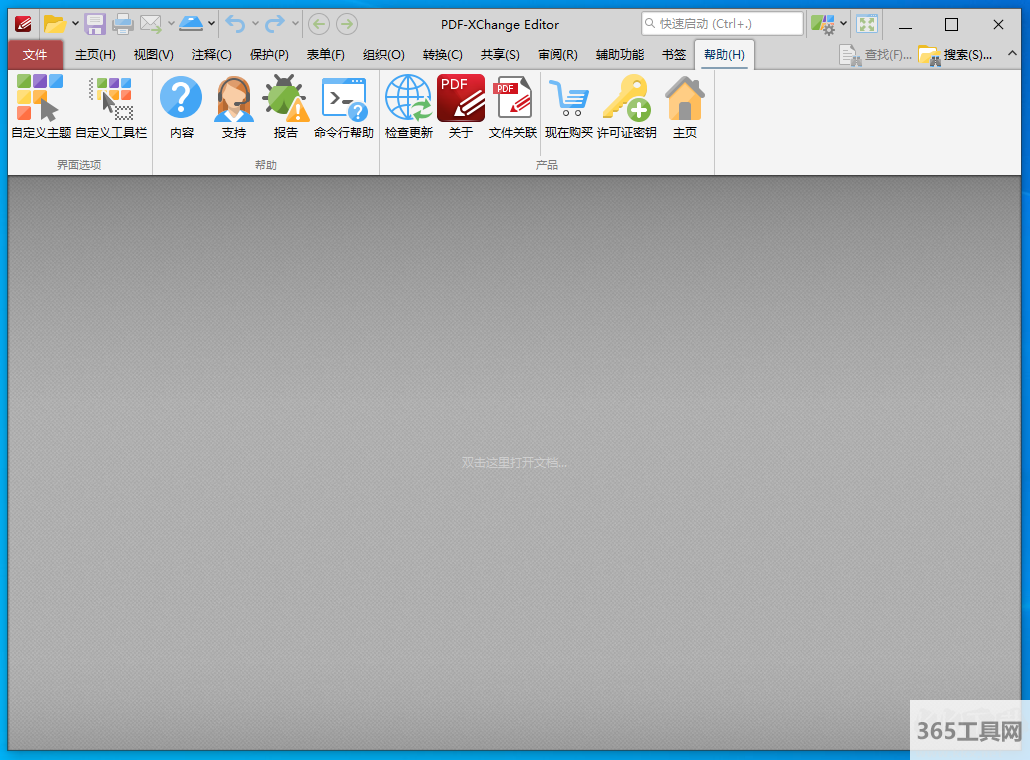Click 双击这里打开文档 text in empty workspace

point(514,462)
